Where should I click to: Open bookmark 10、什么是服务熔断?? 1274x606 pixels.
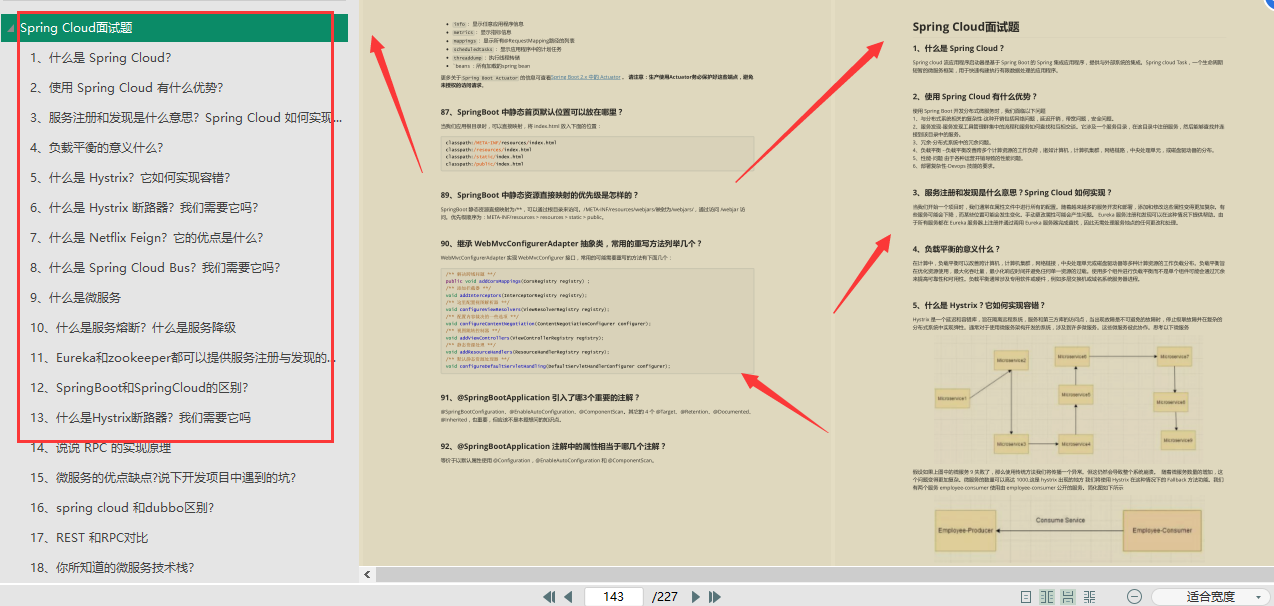(133, 328)
